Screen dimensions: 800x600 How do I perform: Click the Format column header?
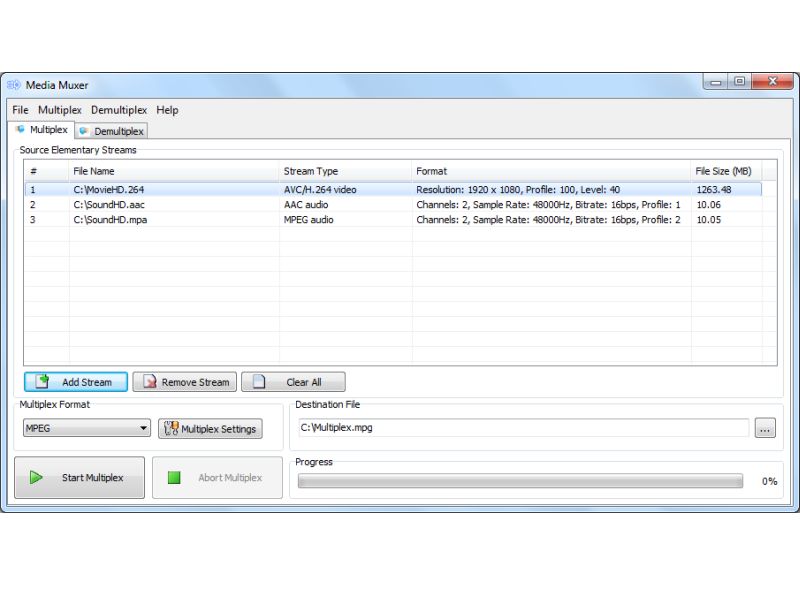[x=552, y=171]
